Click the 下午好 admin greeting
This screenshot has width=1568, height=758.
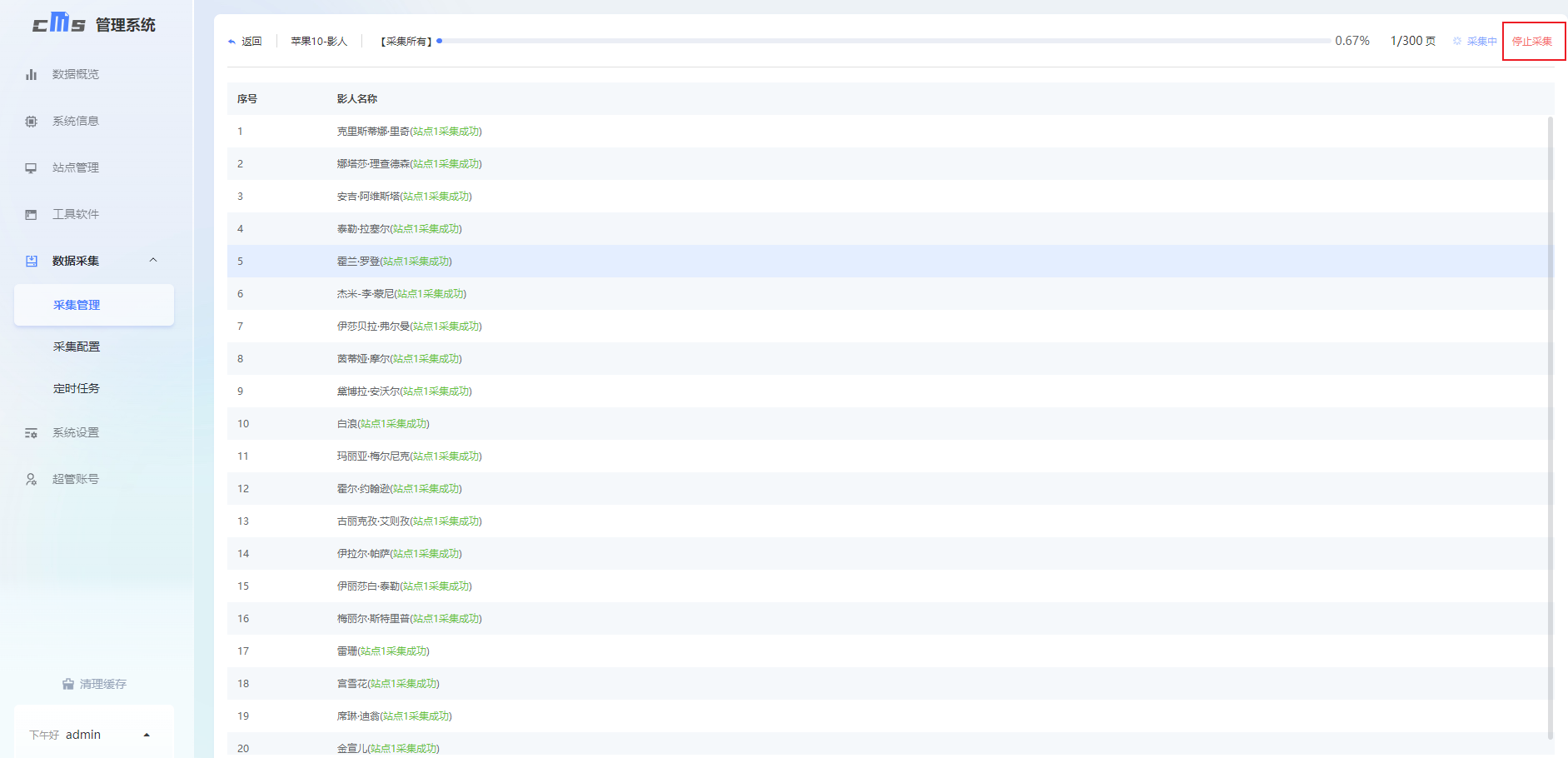pos(65,735)
